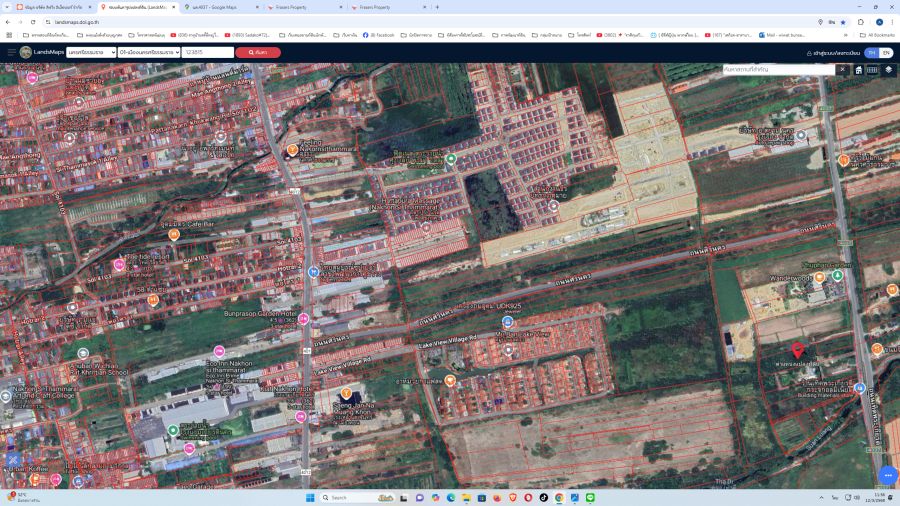This screenshot has width=900, height=506.
Task: Bookmark this page with the star icon
Action: tap(843, 21)
